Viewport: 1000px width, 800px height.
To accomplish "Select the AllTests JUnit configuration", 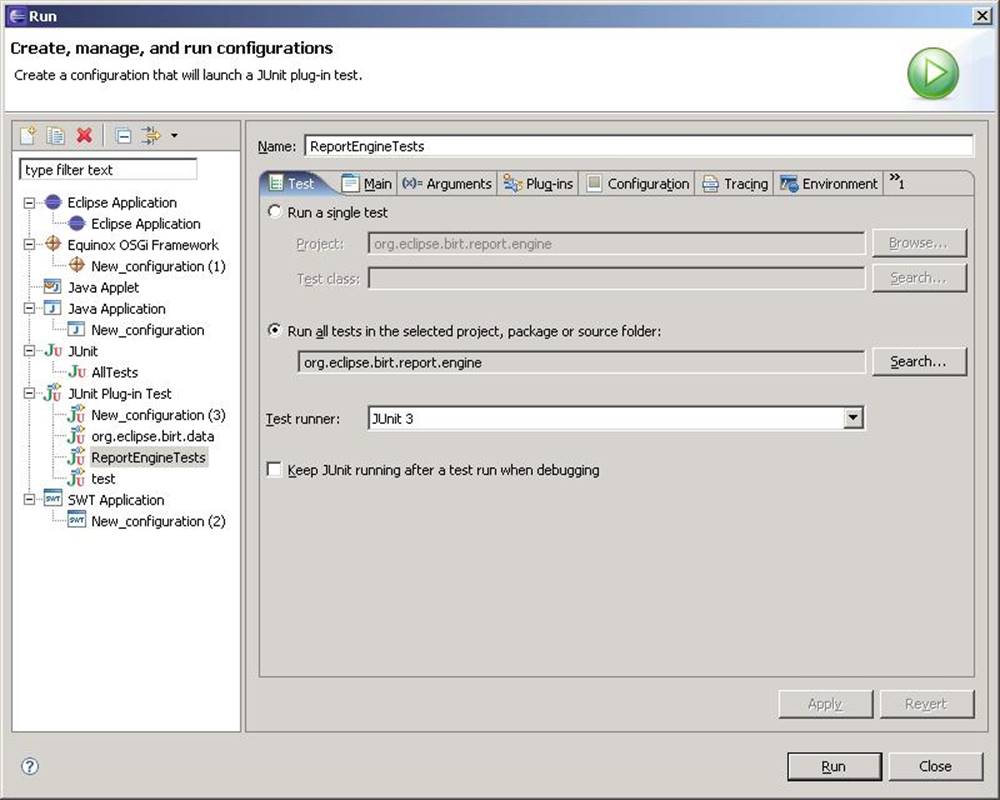I will pyautogui.click(x=114, y=372).
